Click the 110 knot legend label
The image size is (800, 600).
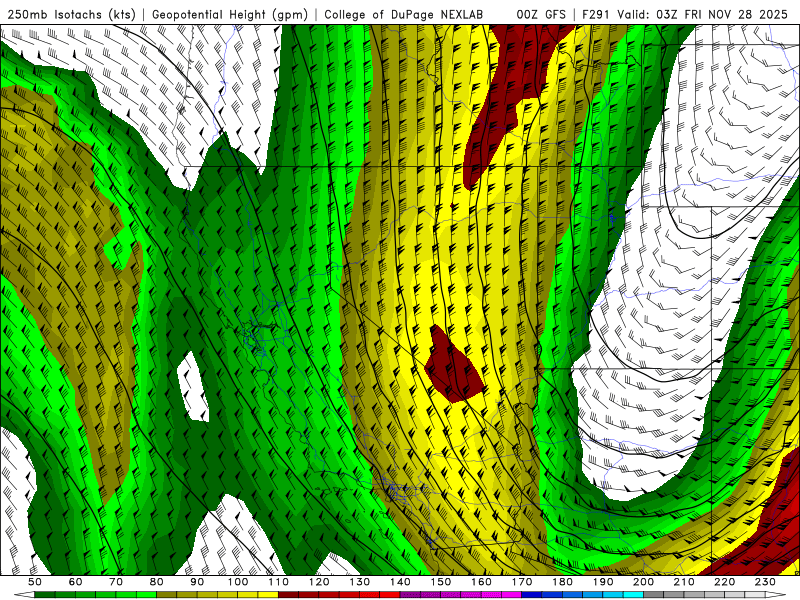point(279,582)
